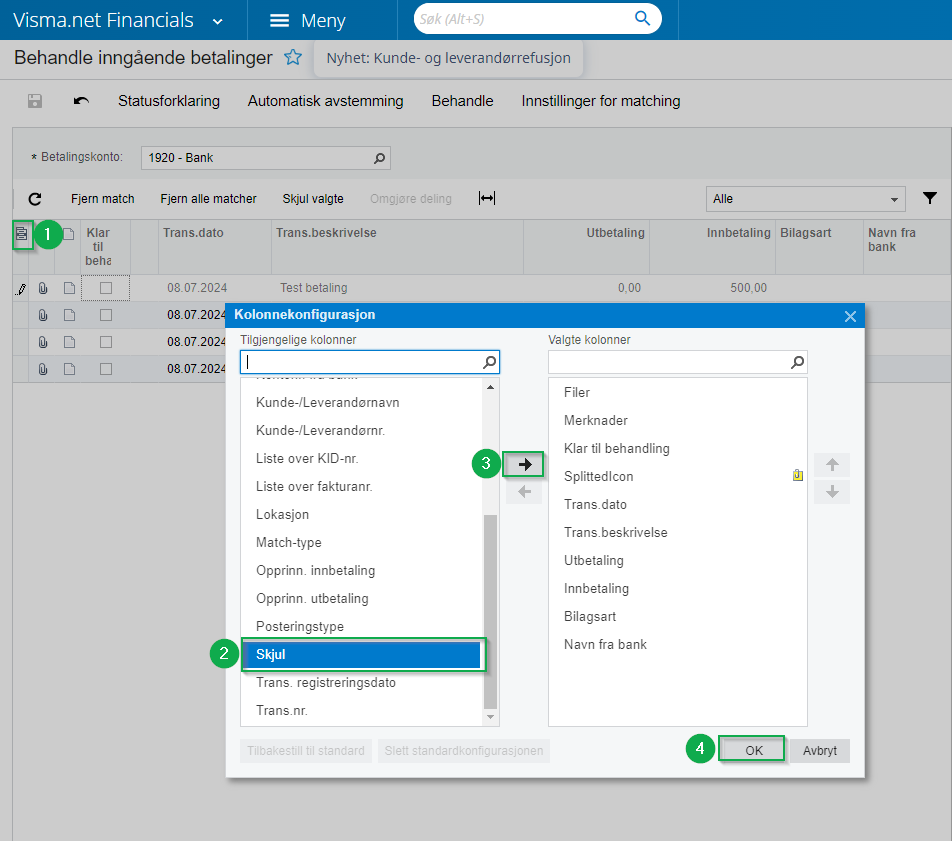Click Skjul valgte
The image size is (952, 841).
click(x=313, y=199)
